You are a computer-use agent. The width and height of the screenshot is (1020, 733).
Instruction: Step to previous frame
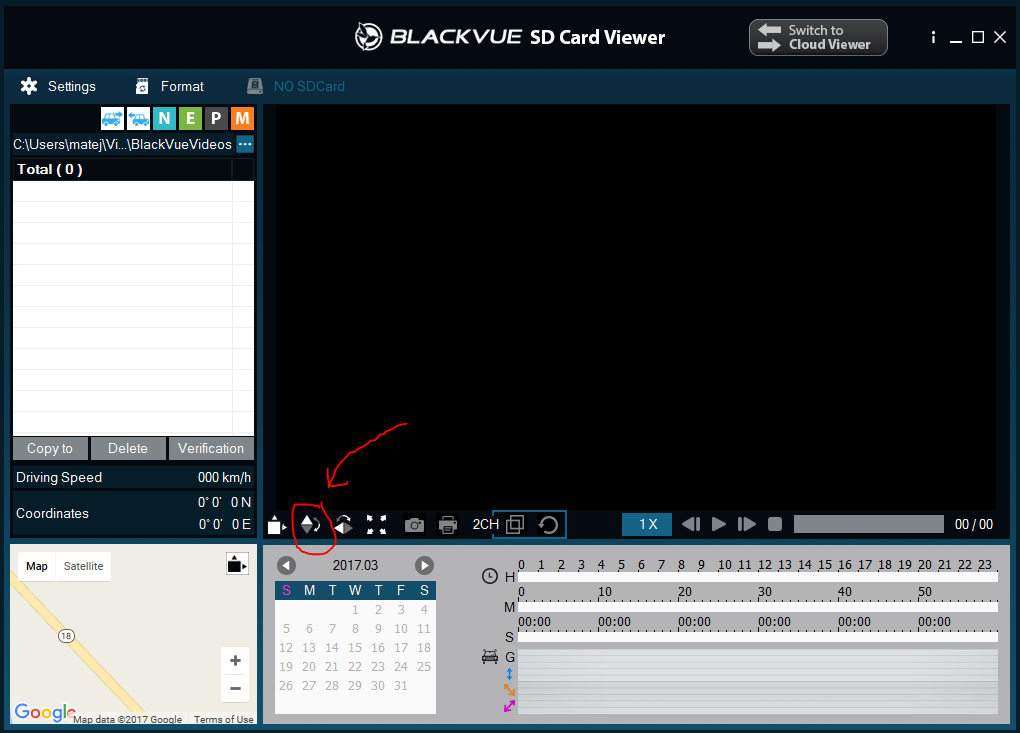691,524
